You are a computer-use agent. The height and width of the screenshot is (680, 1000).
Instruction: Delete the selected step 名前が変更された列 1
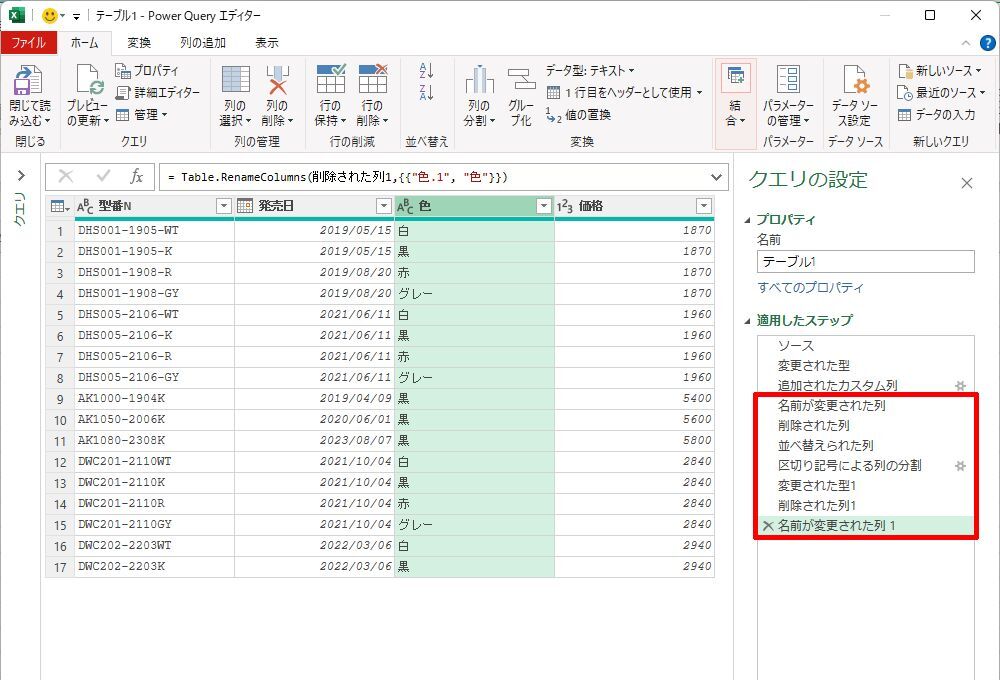coord(768,526)
